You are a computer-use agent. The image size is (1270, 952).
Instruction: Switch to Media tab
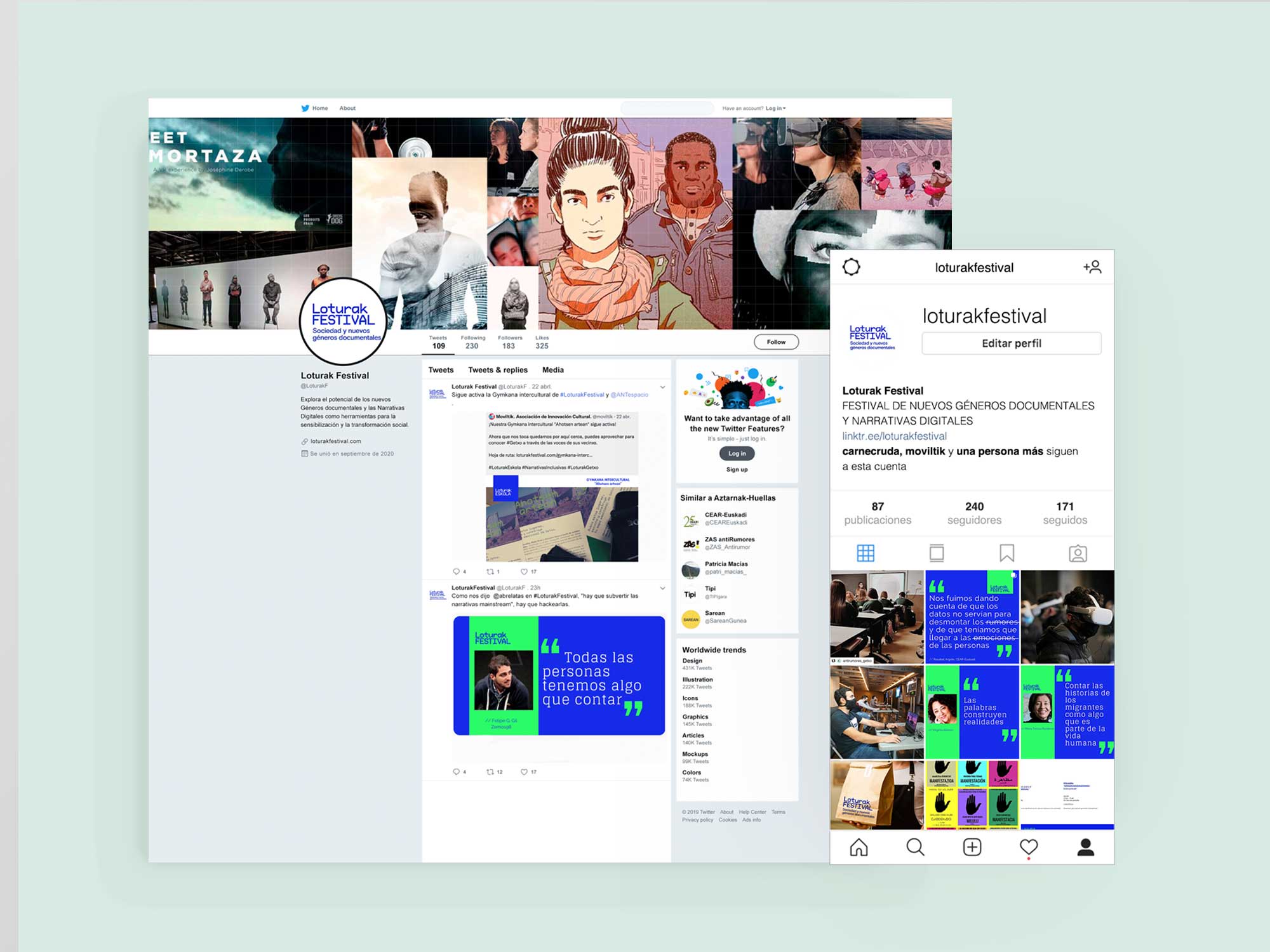click(552, 370)
